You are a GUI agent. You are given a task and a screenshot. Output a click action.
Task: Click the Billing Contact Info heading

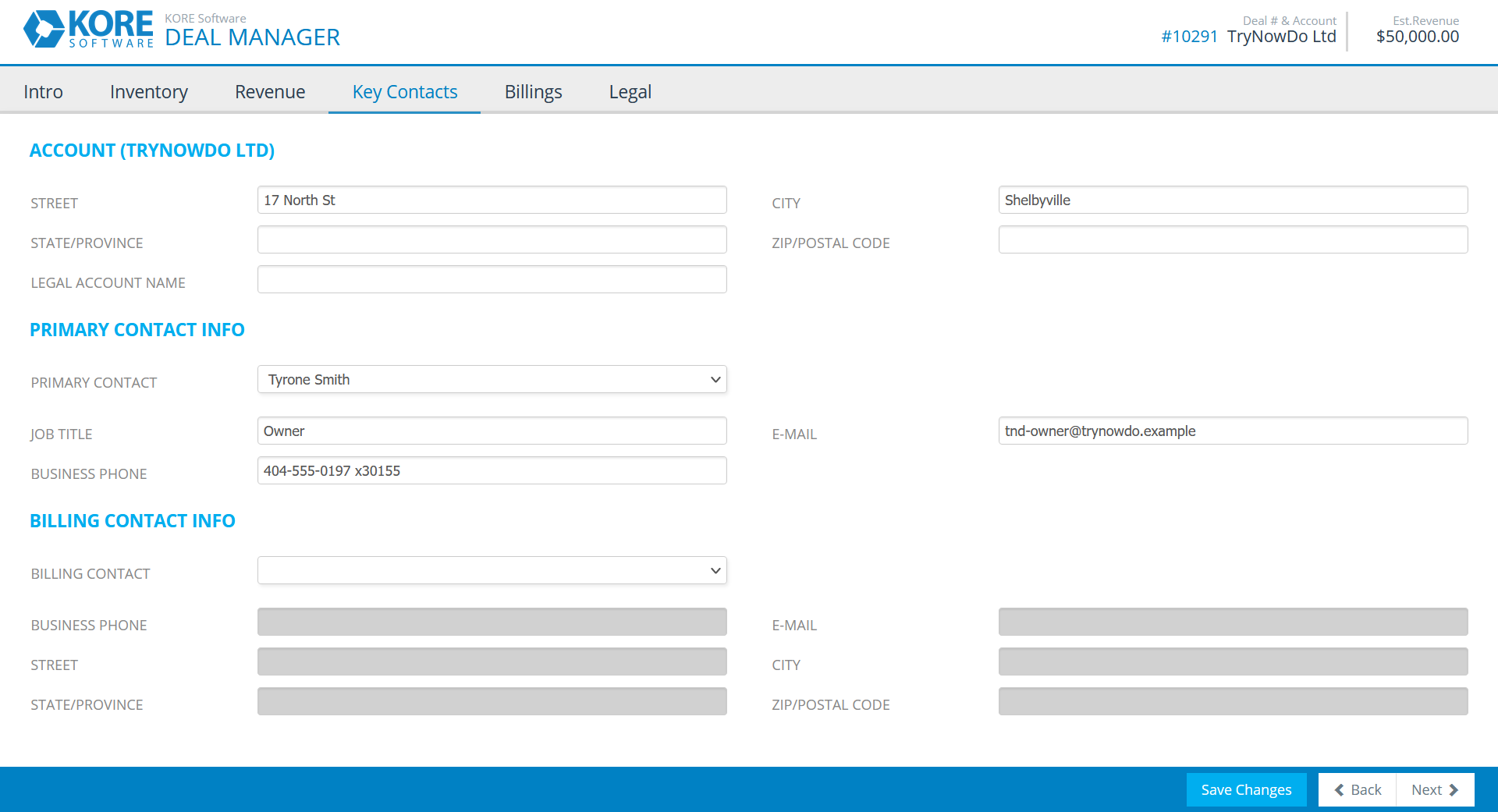click(x=133, y=521)
